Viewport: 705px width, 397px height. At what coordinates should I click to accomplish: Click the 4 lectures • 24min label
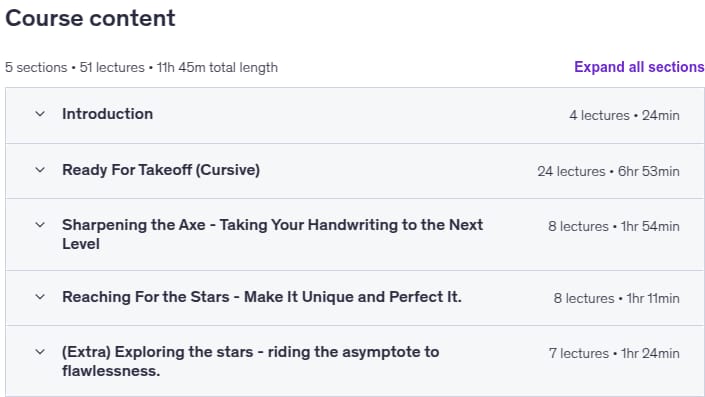click(624, 116)
